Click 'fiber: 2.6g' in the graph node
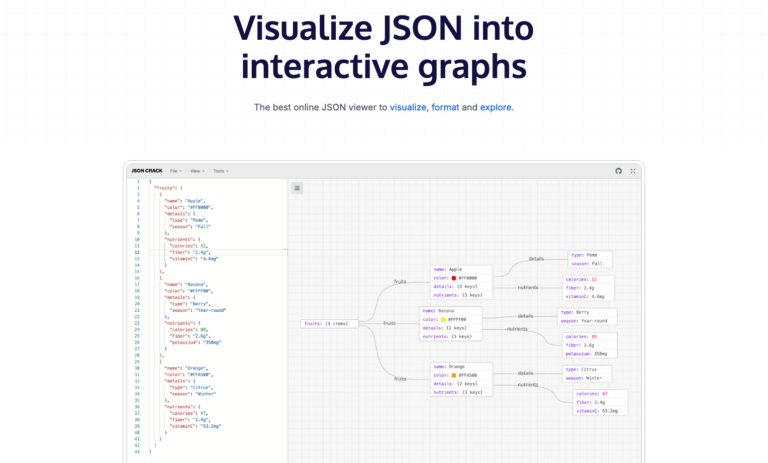 pyautogui.click(x=579, y=345)
